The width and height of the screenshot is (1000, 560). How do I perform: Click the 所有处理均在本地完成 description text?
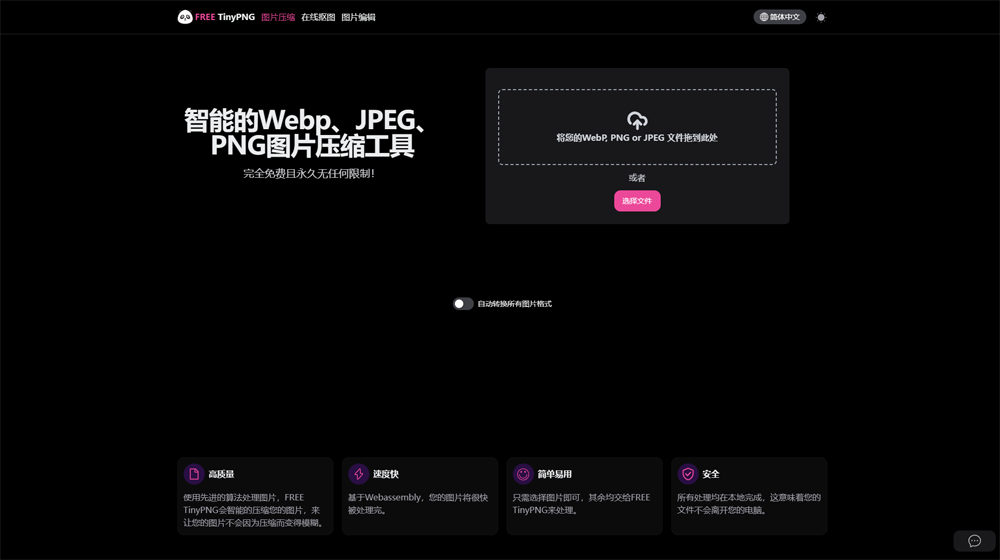point(749,504)
